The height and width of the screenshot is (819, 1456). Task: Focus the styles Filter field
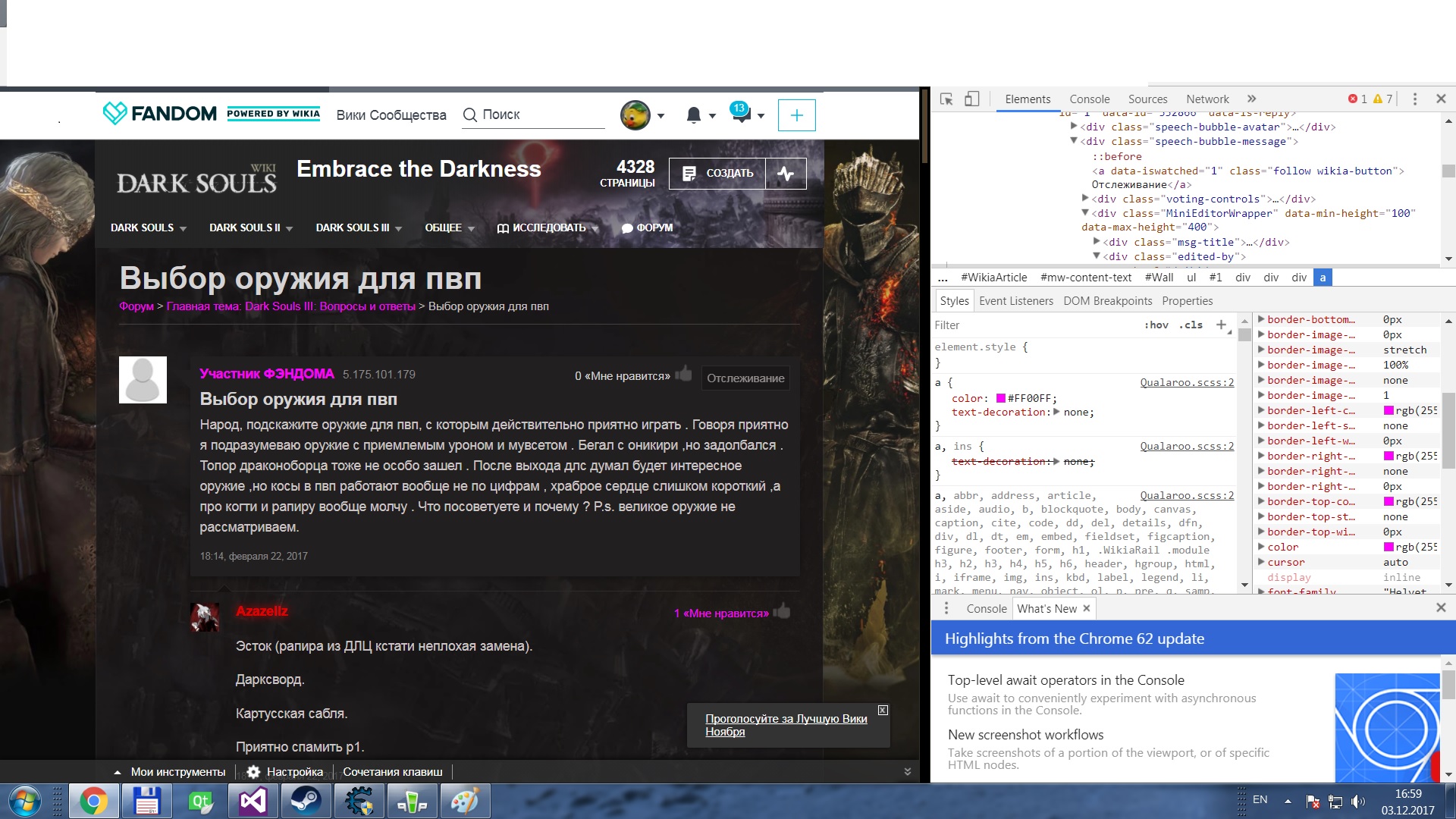1035,325
